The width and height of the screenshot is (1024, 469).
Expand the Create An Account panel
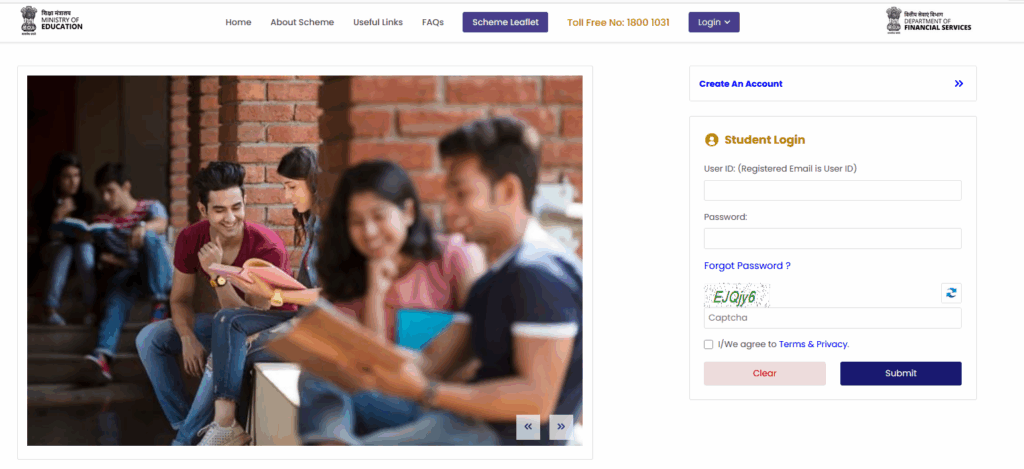pos(833,84)
